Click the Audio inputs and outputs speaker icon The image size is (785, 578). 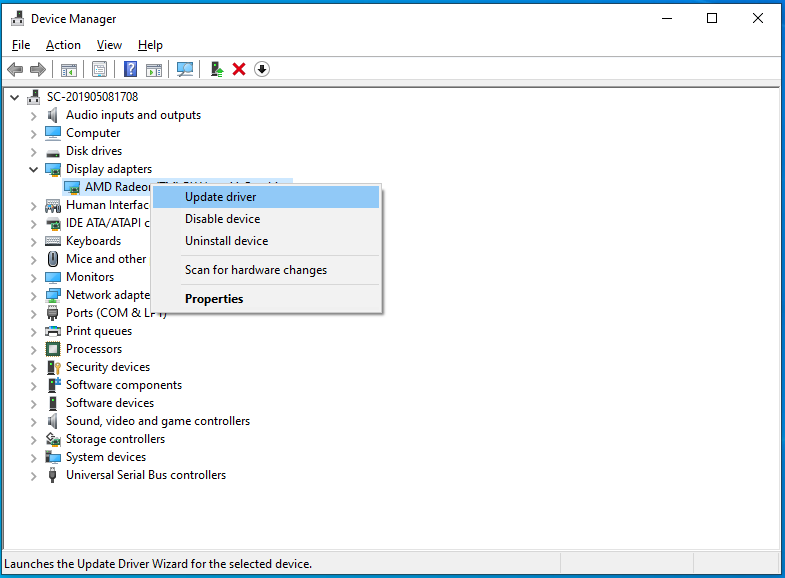point(52,115)
